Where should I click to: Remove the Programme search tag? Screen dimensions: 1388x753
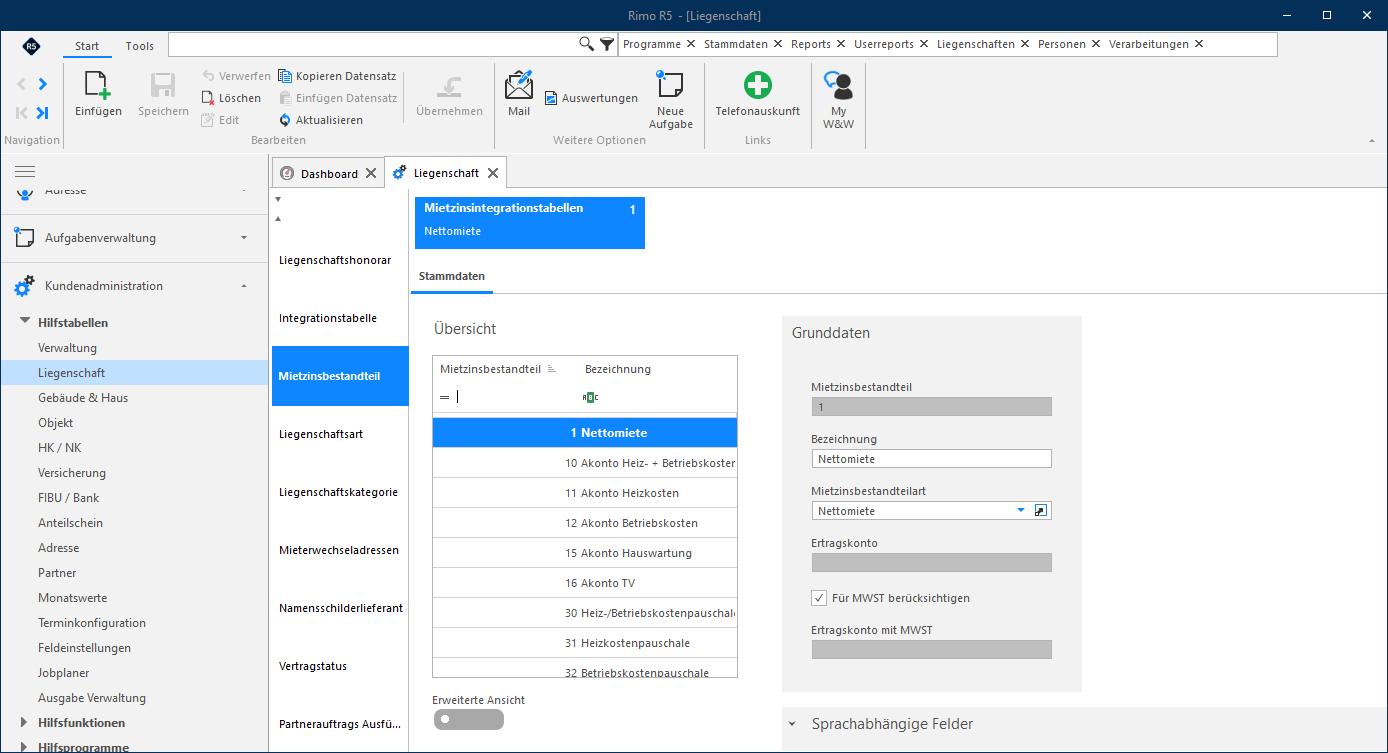coord(690,44)
